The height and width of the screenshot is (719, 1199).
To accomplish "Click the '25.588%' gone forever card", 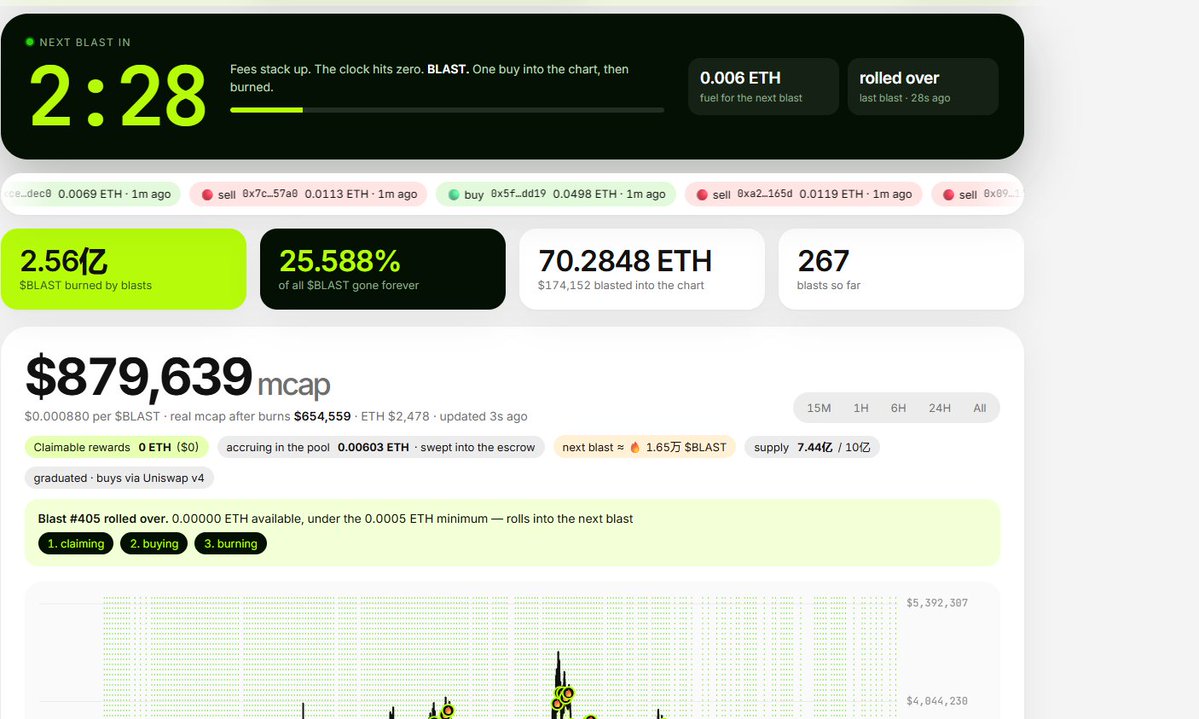I will click(x=382, y=269).
